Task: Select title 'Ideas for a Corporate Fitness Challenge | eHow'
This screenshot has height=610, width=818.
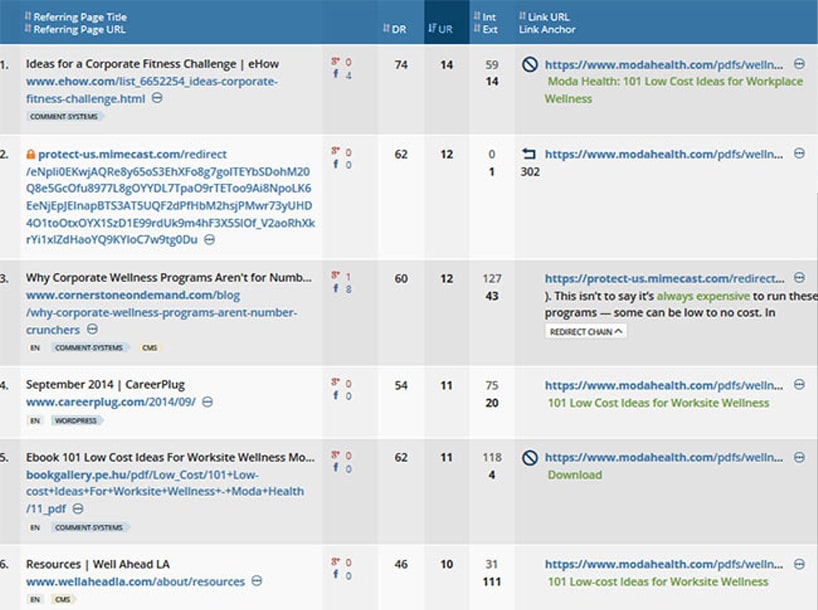Action: pyautogui.click(x=152, y=64)
